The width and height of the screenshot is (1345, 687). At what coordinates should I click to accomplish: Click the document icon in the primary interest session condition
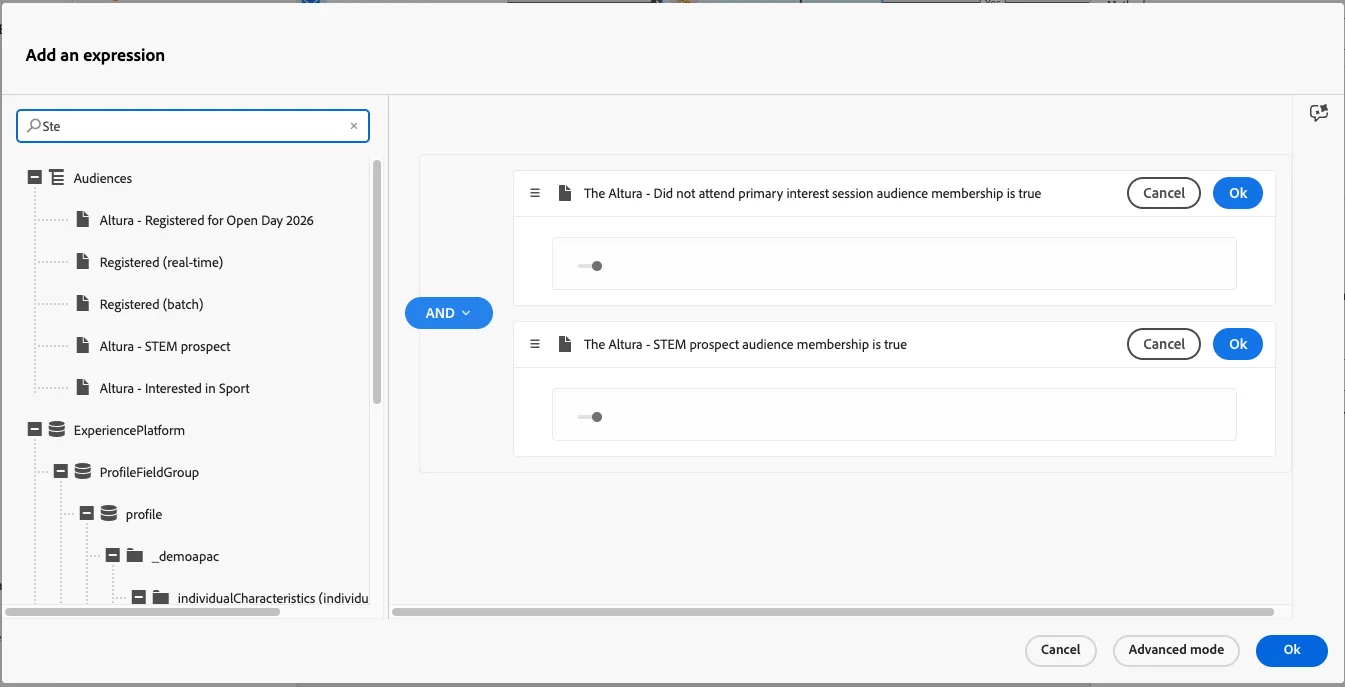point(565,193)
